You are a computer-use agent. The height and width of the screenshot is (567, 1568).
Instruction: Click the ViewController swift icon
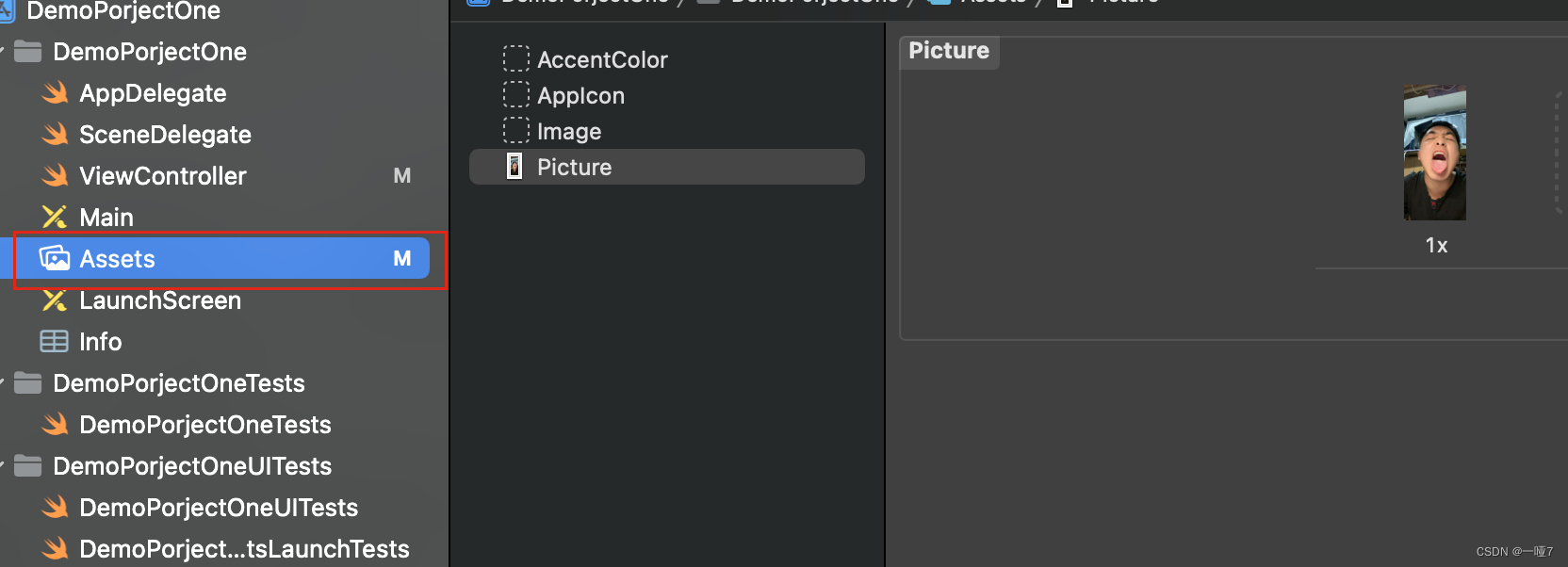(55, 176)
